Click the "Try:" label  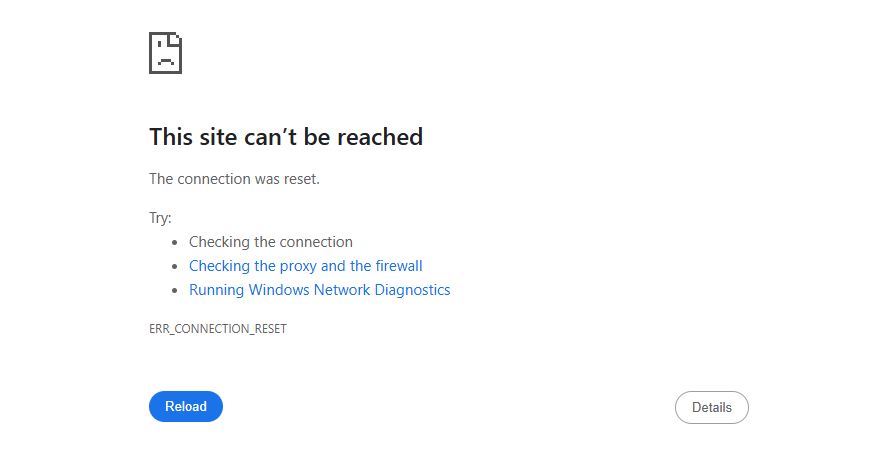[x=160, y=217]
